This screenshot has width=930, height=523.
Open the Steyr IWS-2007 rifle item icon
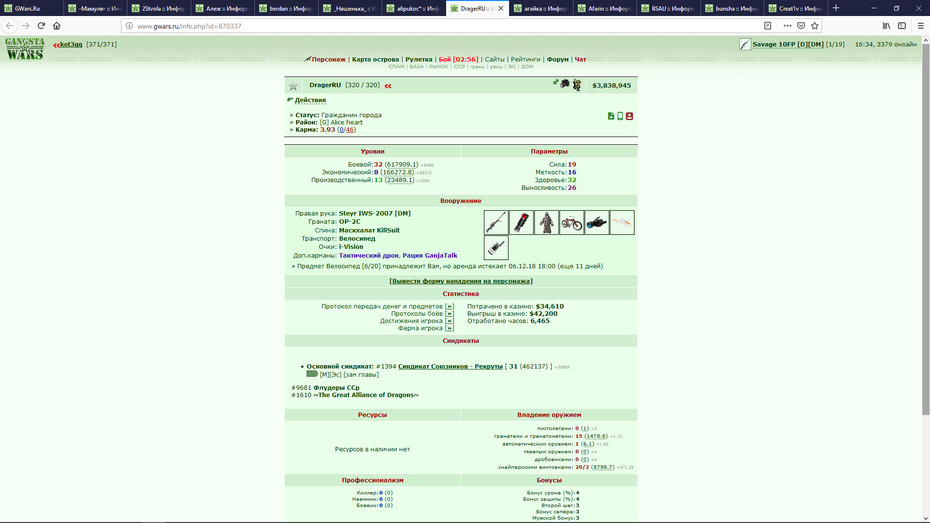click(x=496, y=222)
